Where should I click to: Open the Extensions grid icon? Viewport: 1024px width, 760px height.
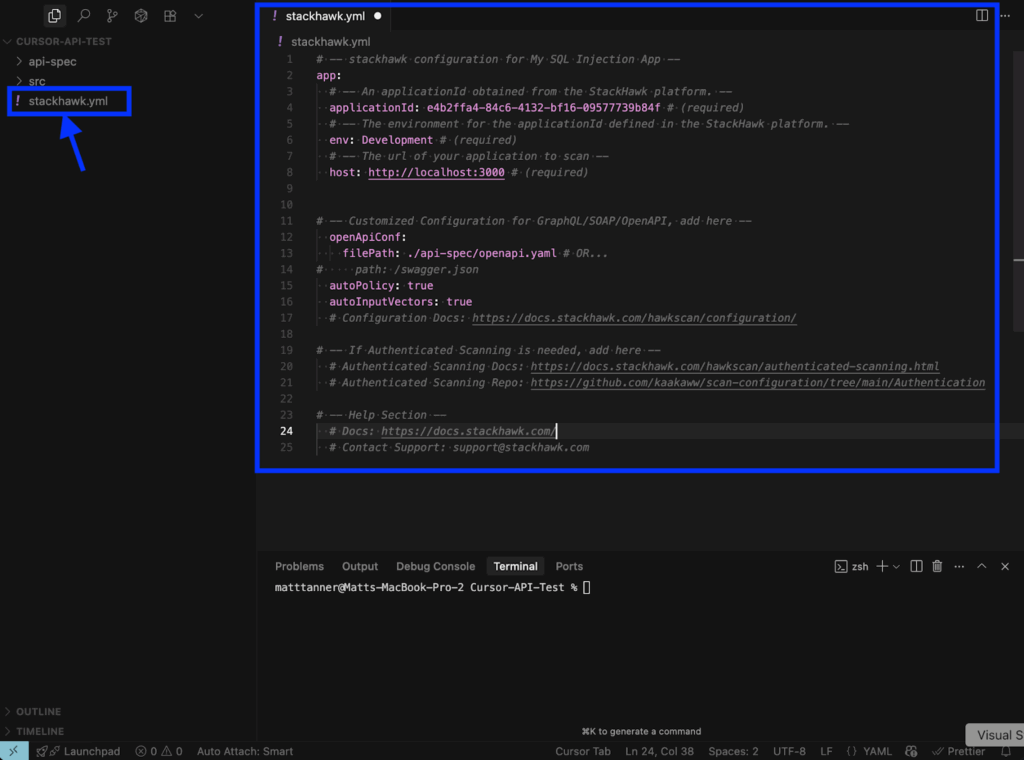pyautogui.click(x=170, y=16)
